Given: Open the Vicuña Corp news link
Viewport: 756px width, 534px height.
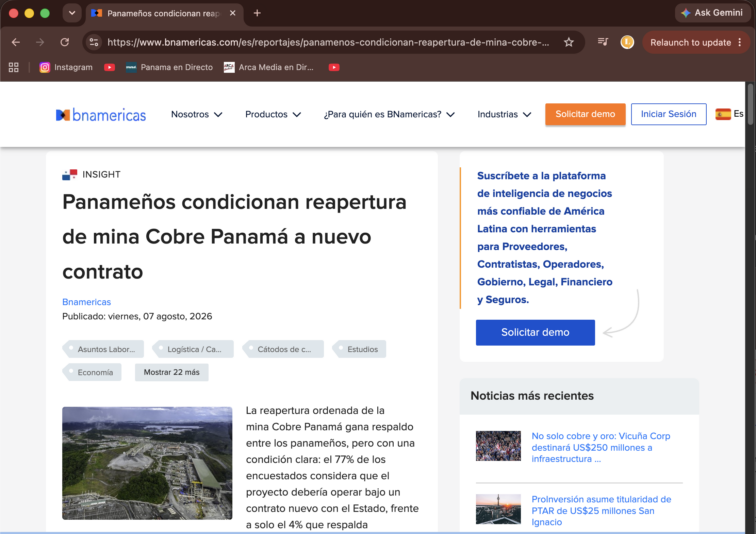Looking at the screenshot, I should pyautogui.click(x=601, y=447).
